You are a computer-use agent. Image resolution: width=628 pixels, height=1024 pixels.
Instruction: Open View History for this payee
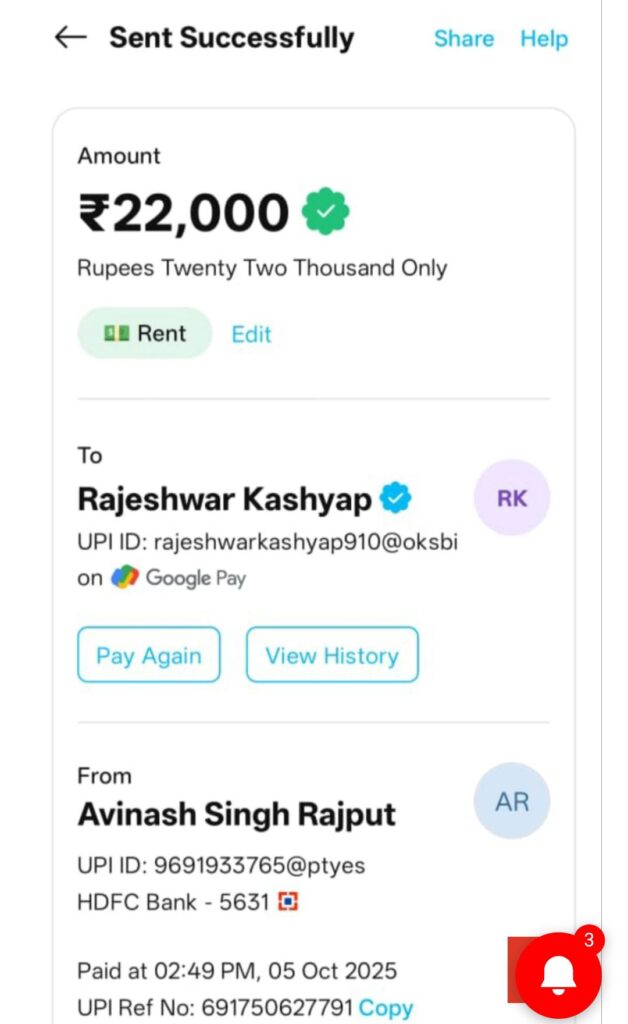[332, 655]
